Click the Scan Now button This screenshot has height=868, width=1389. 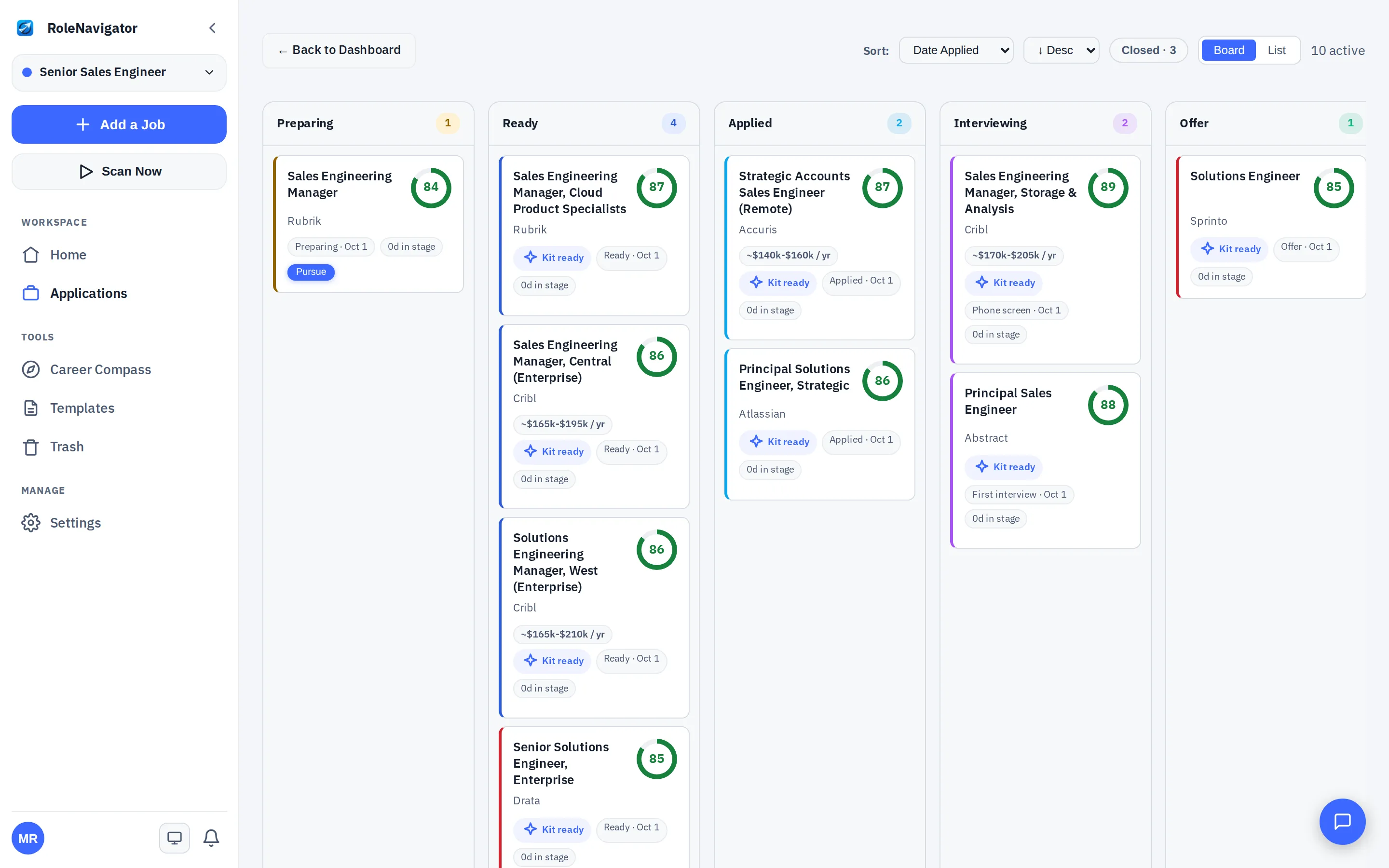[119, 172]
